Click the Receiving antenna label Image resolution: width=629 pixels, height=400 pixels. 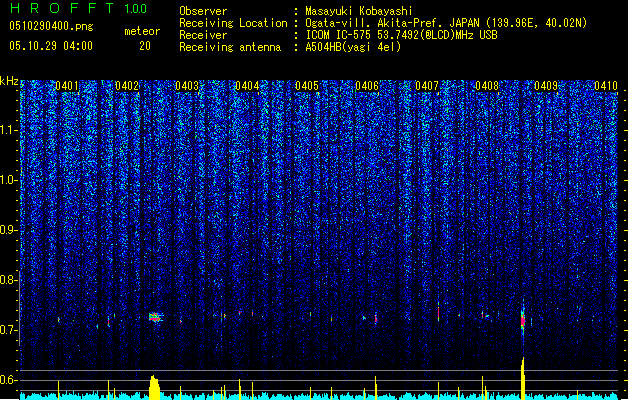coord(230,47)
